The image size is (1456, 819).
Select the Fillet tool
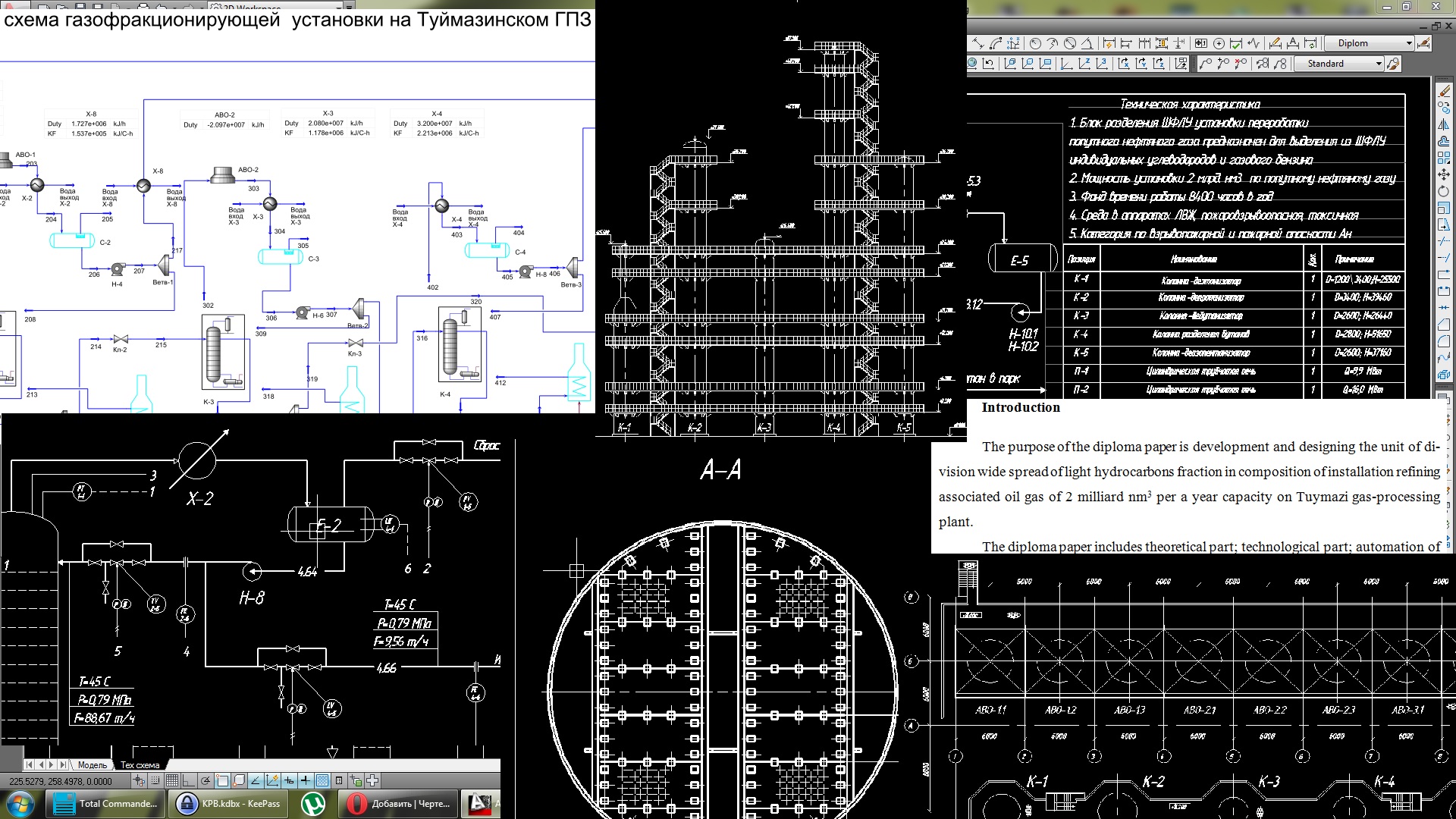1444,341
